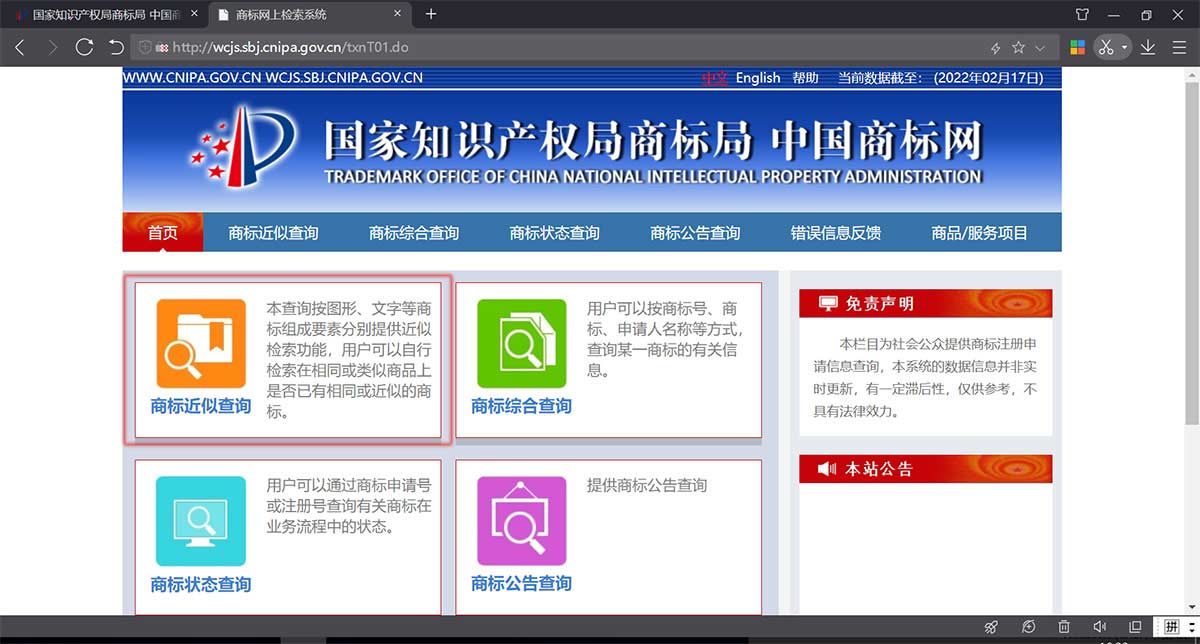Click the 本站公告 panel header
Image resolution: width=1200 pixels, height=644 pixels.
pyautogui.click(x=926, y=469)
